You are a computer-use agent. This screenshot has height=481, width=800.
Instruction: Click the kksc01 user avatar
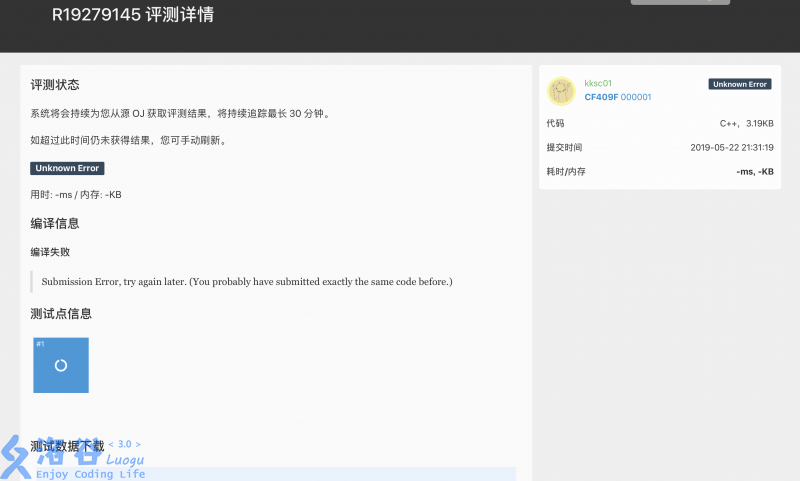(x=561, y=91)
